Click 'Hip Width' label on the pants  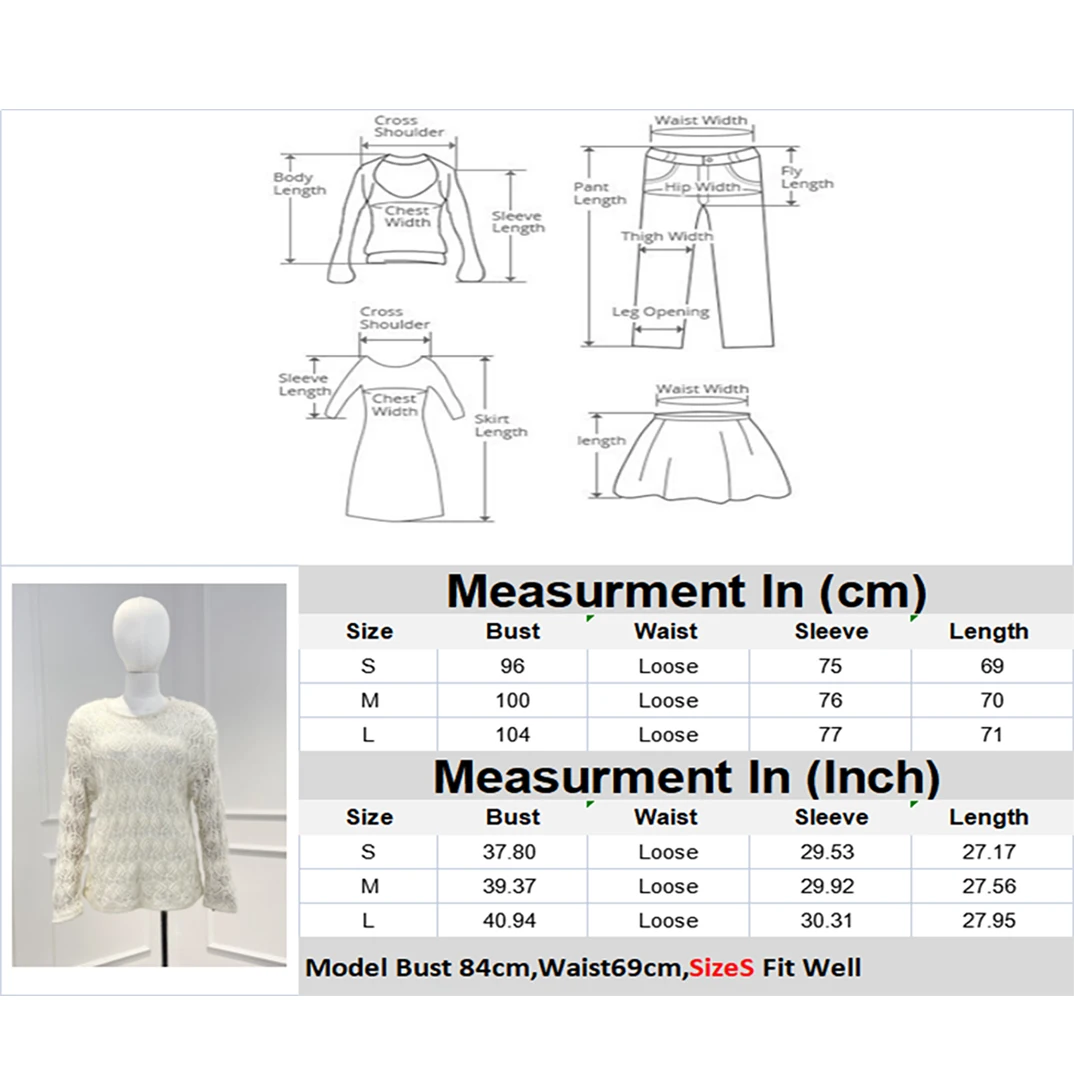702,186
